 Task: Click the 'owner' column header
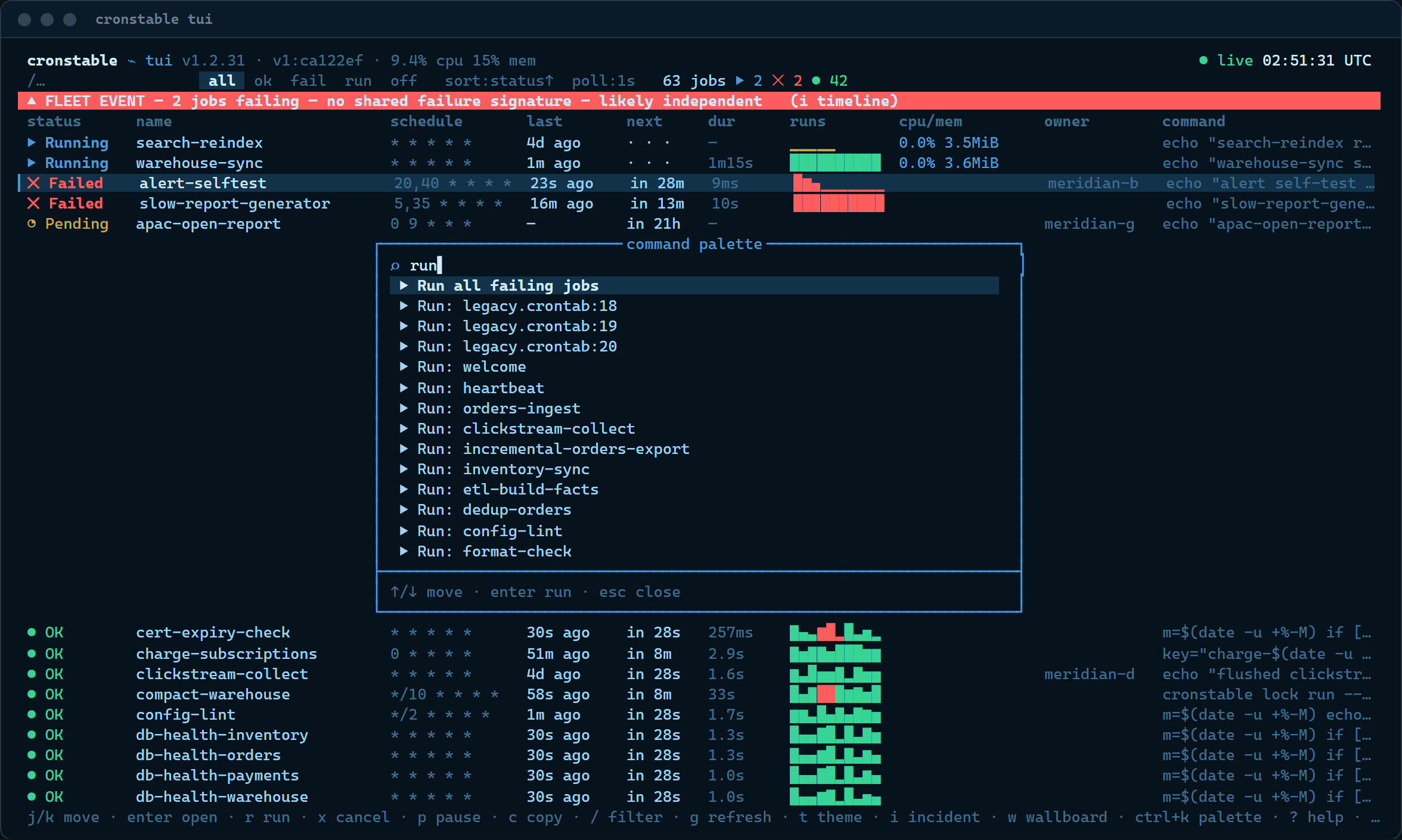pyautogui.click(x=1066, y=122)
